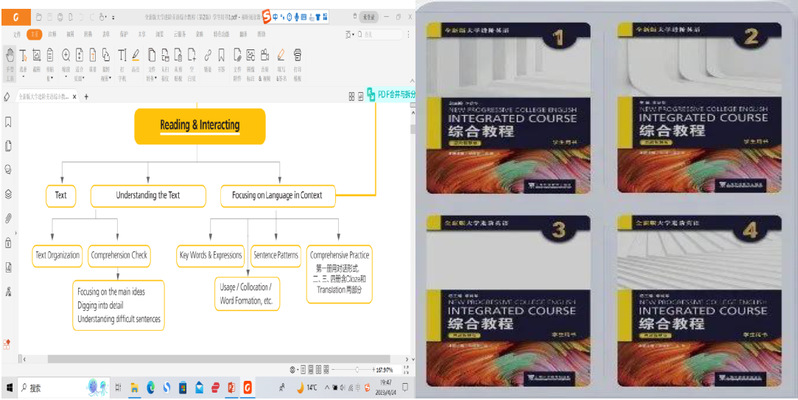Open the Security lock panel in sidebar
The width and height of the screenshot is (798, 400).
(8, 243)
